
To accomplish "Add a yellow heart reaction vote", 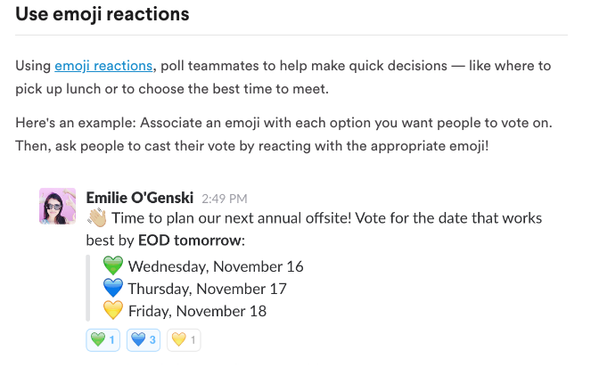I will click(184, 340).
